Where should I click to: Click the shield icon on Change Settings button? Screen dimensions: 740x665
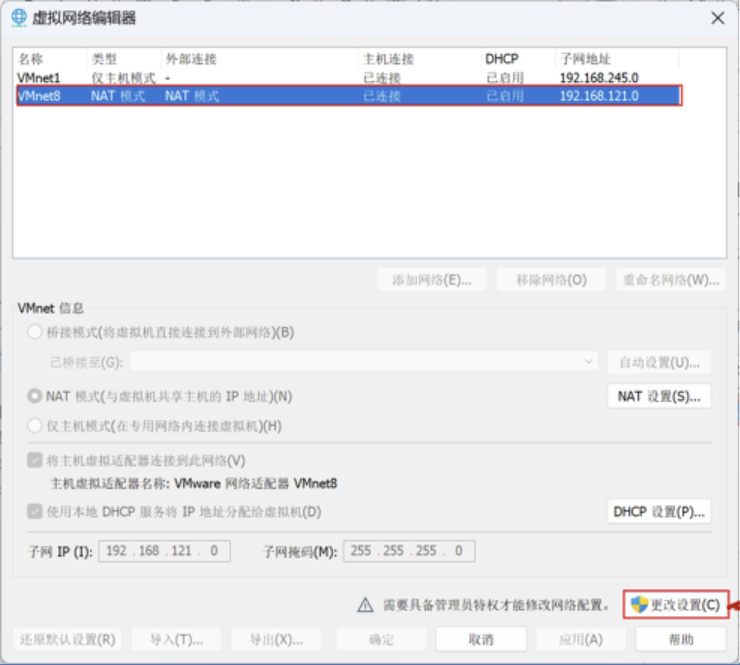pos(639,604)
